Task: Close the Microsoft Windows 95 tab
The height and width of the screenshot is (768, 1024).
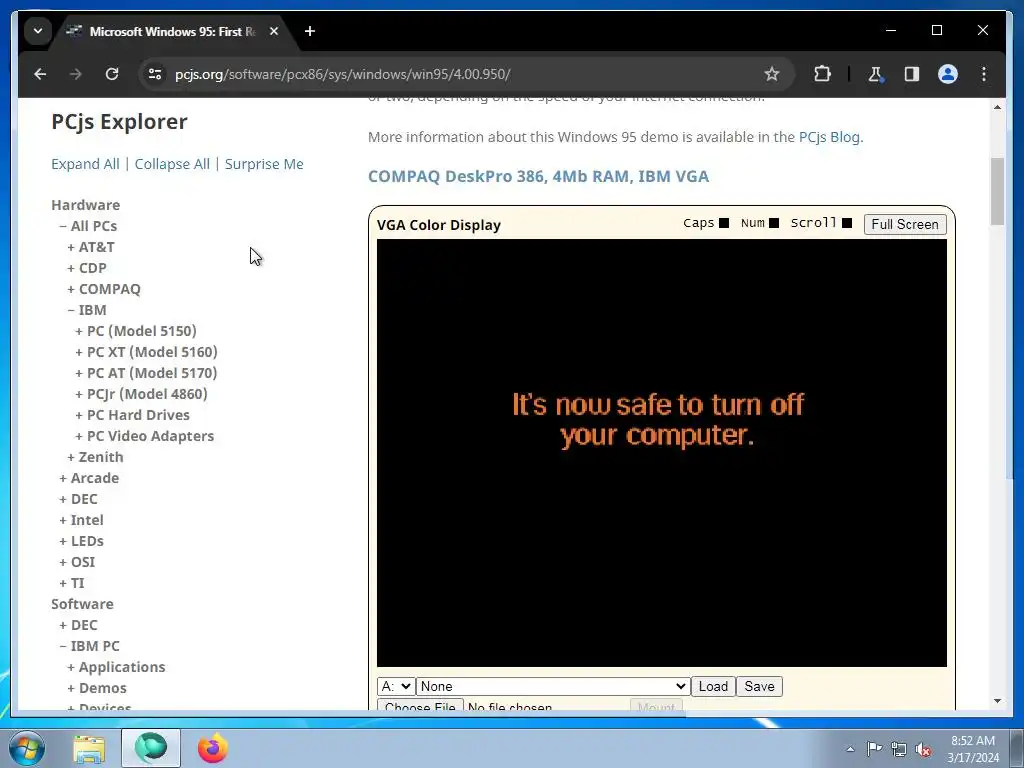Action: point(274,31)
